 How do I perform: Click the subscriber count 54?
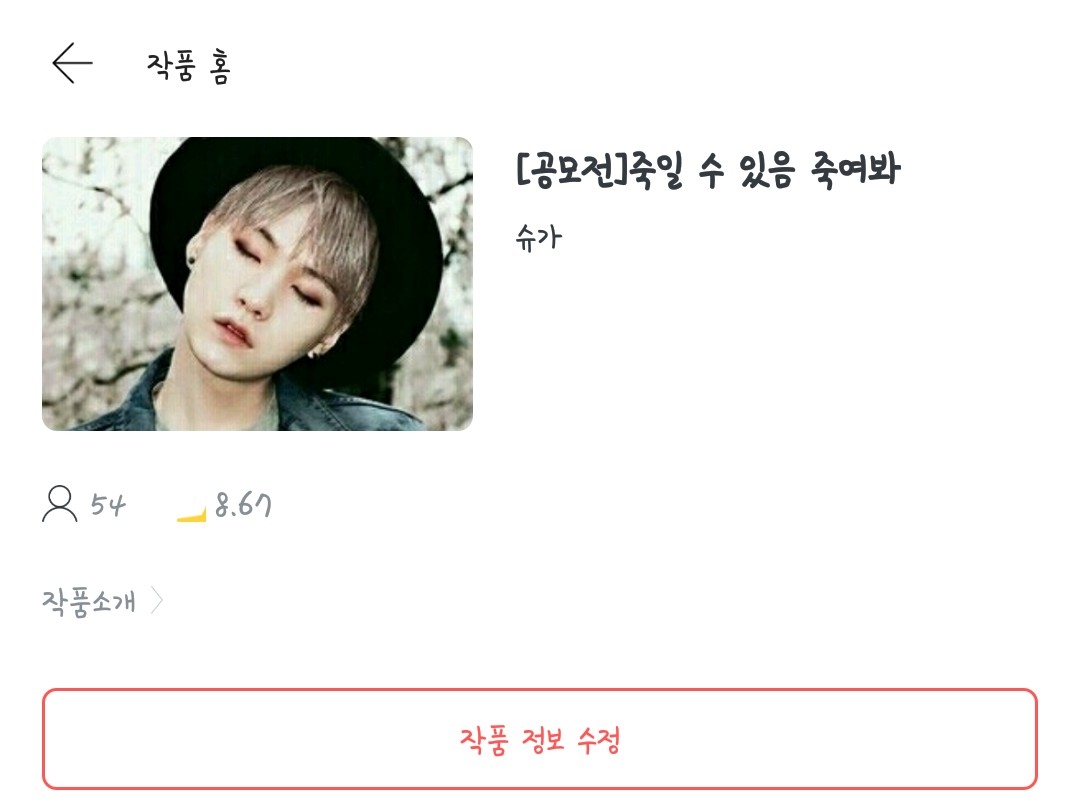[108, 505]
